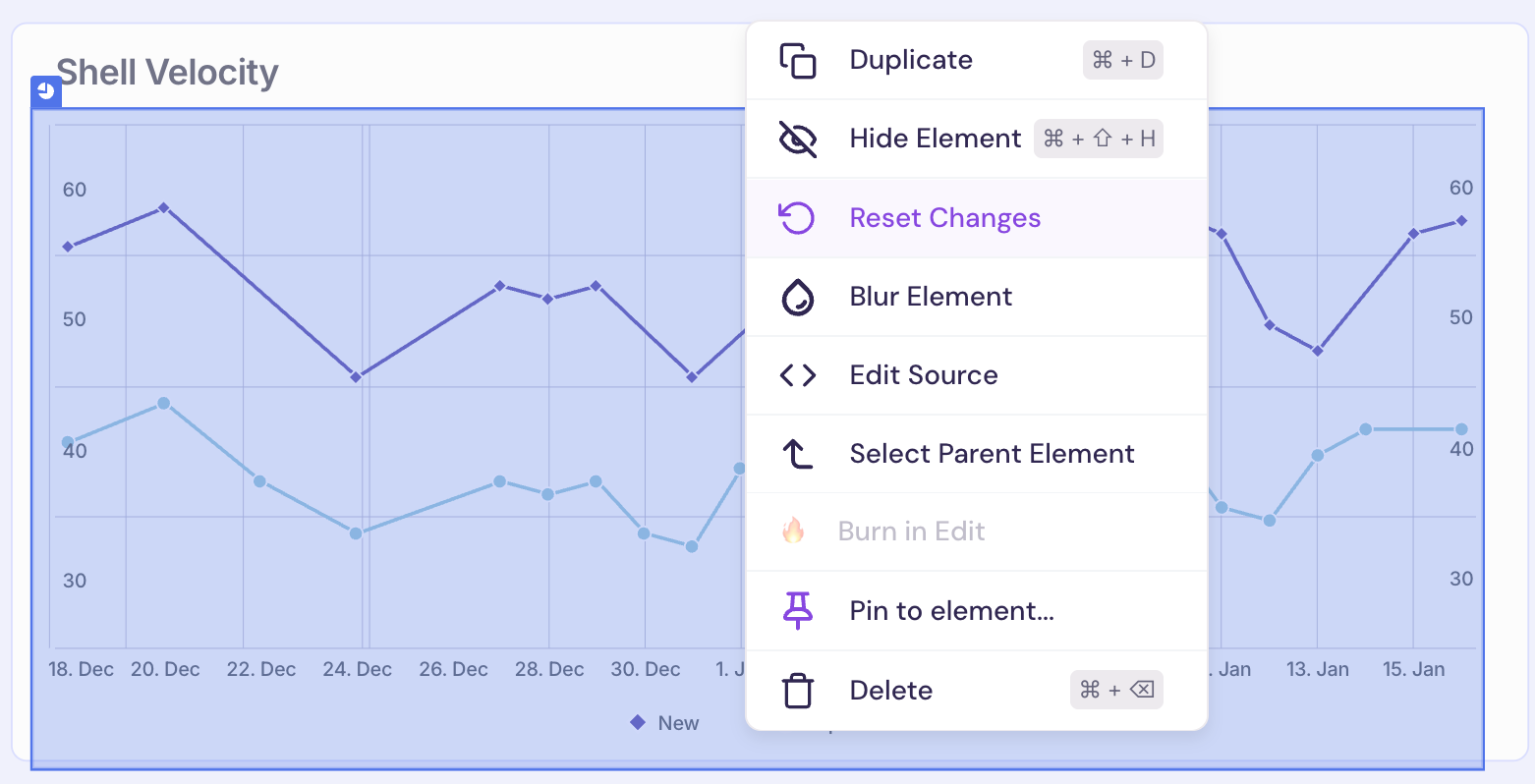Click the code brackets icon beside Edit Source

pyautogui.click(x=798, y=374)
